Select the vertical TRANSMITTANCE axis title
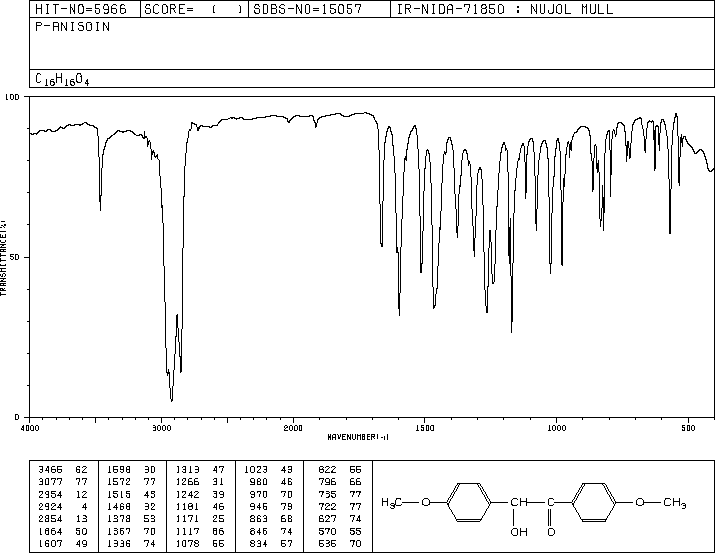This screenshot has height=553, width=715. 3,258
